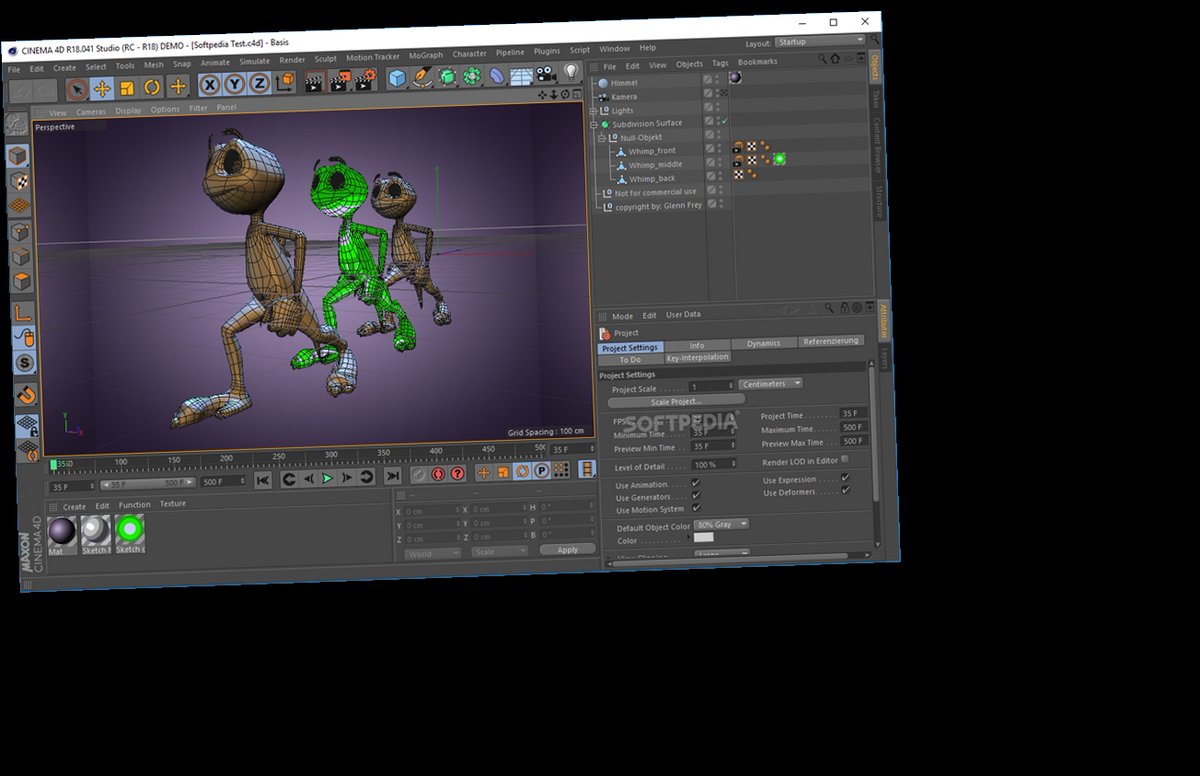The width and height of the screenshot is (1200, 776).
Task: Open the Centimeters unit dropdown
Action: pos(770,383)
